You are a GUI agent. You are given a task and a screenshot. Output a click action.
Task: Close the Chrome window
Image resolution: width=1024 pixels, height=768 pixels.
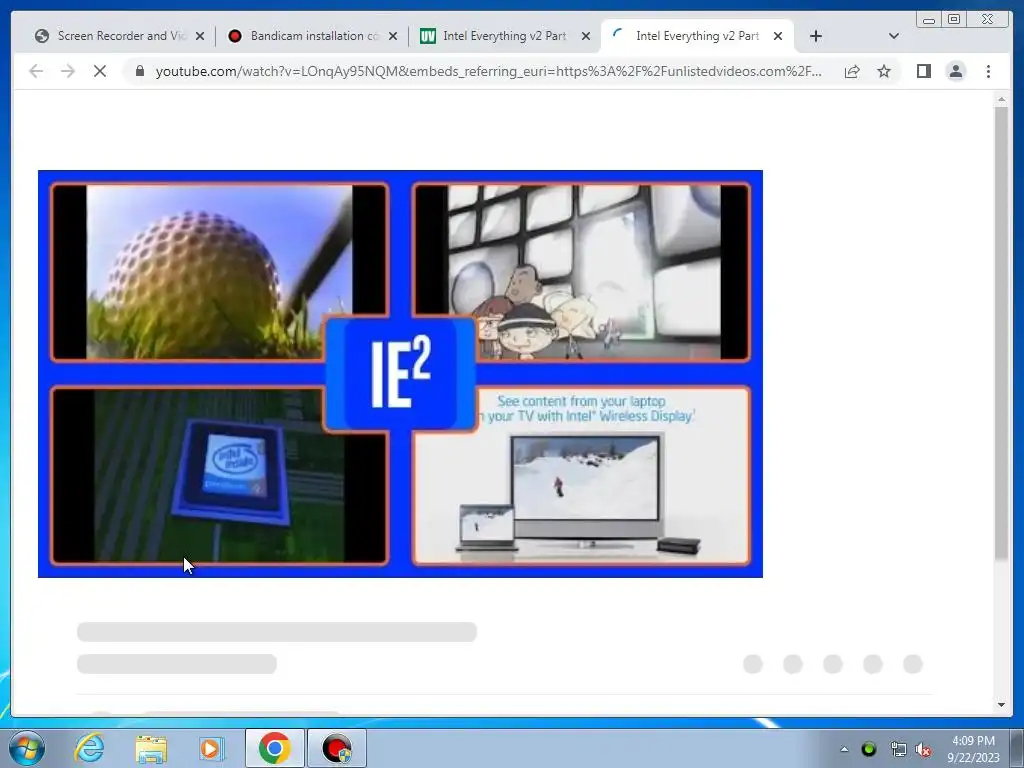pos(987,20)
